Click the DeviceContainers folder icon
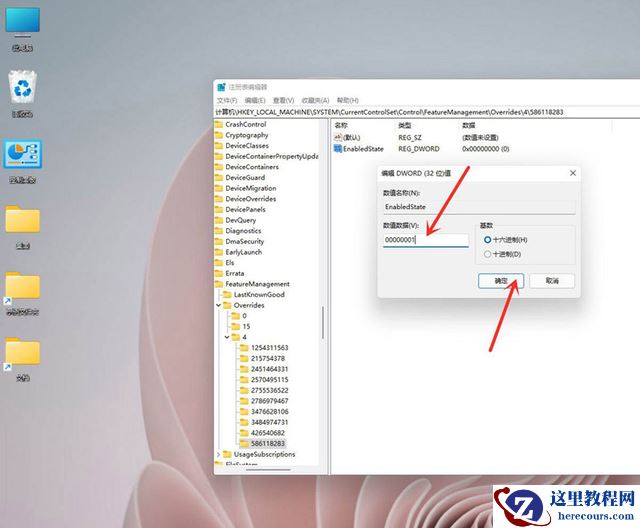640x528 pixels. tap(219, 166)
